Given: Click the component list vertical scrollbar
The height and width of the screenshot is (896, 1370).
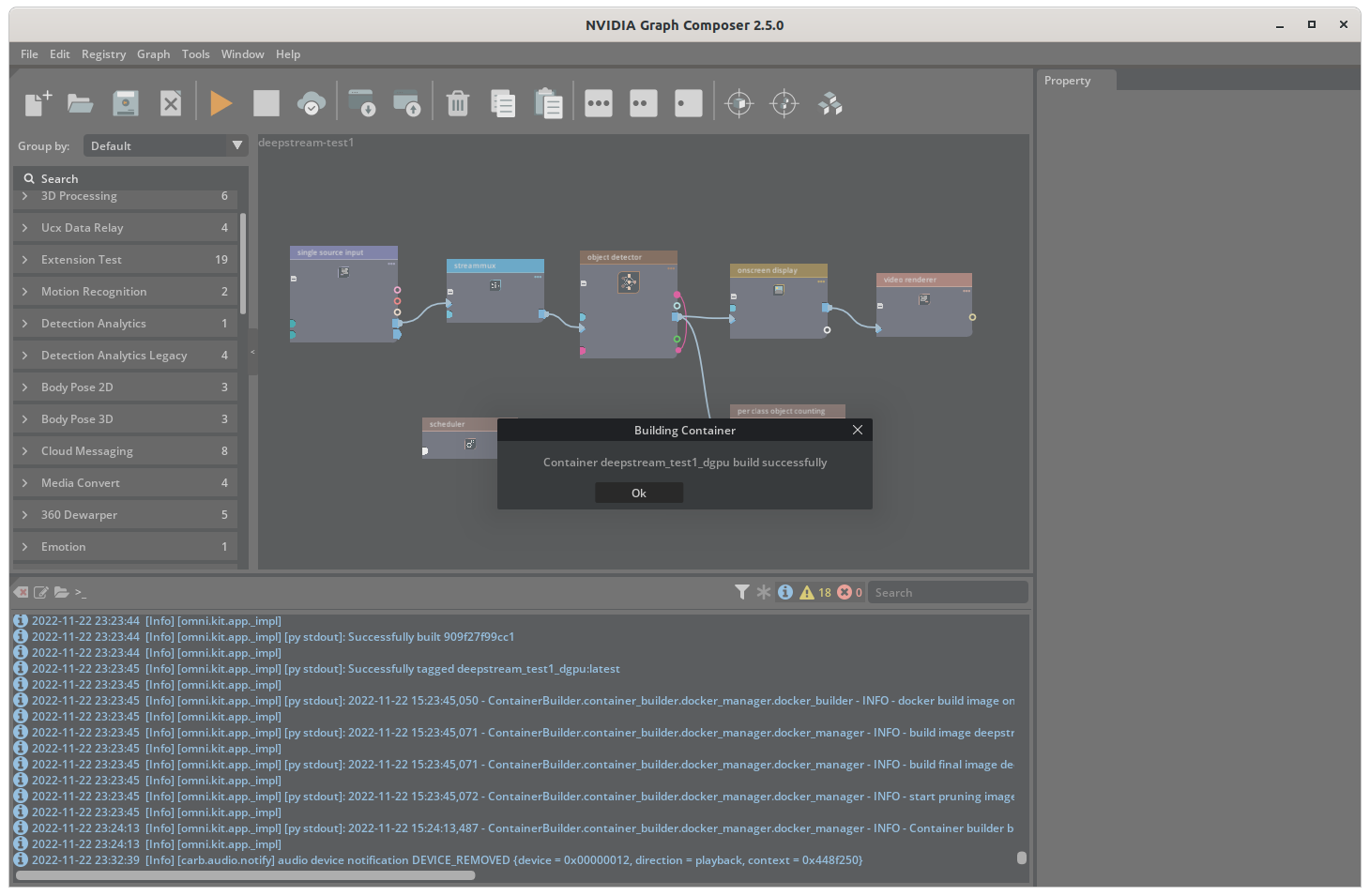Looking at the screenshot, I should (x=243, y=264).
